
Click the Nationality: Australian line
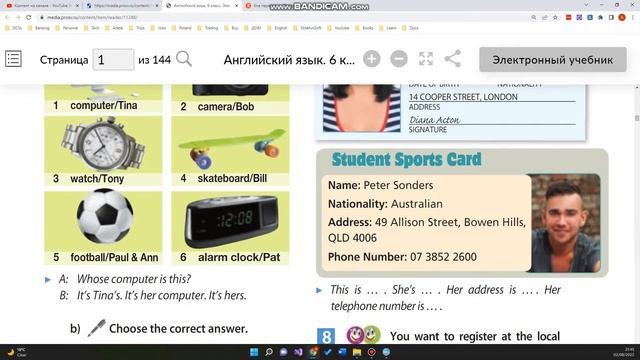pyautogui.click(x=385, y=204)
